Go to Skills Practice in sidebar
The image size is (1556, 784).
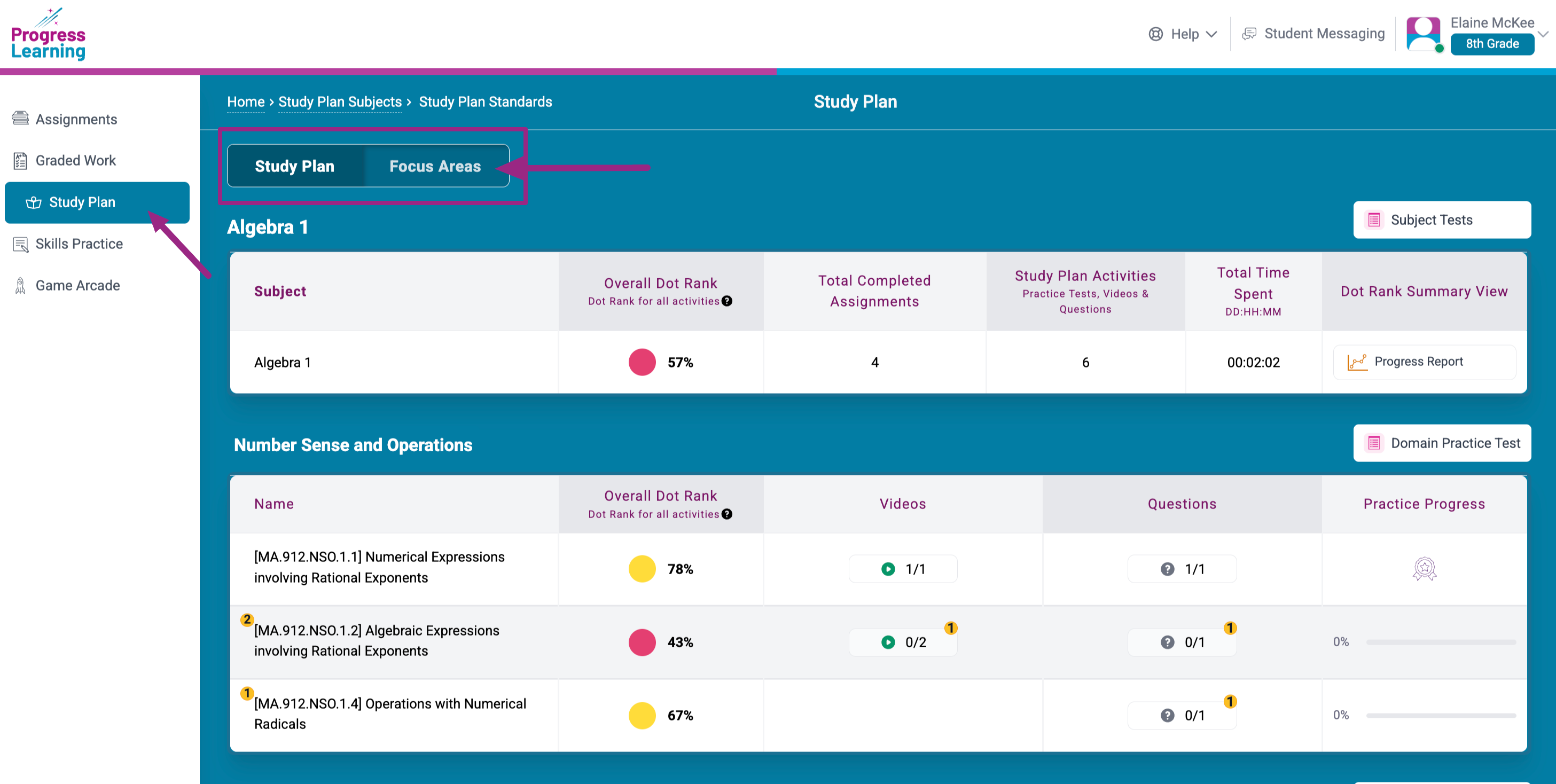pyautogui.click(x=79, y=244)
